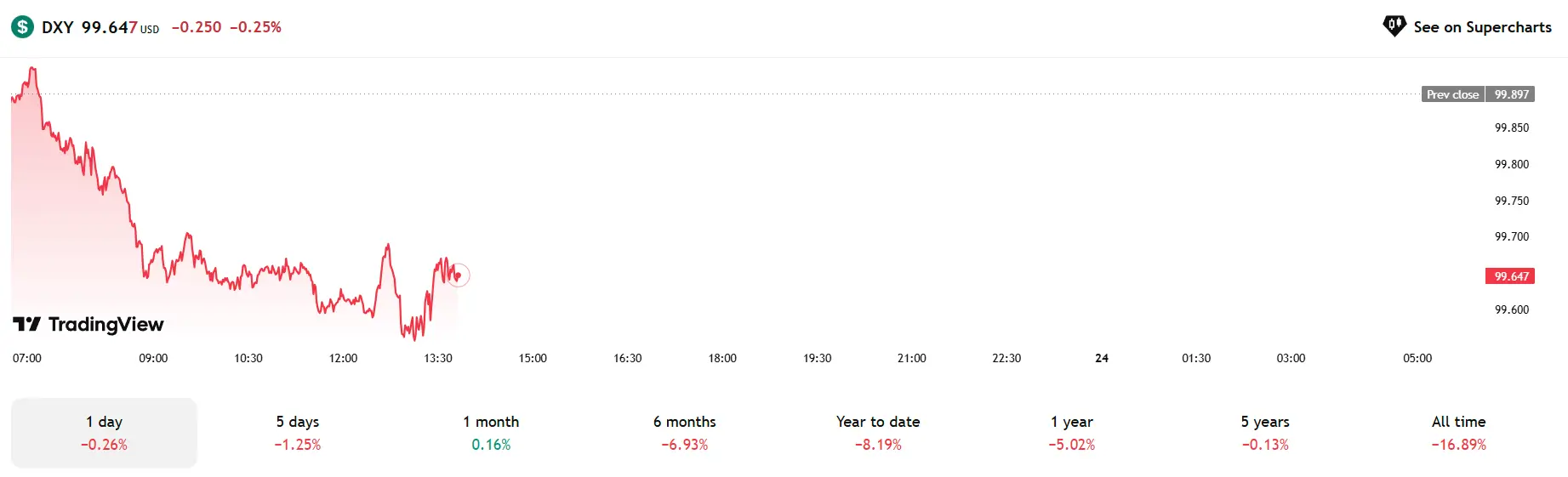Switch to the 6 months range

click(684, 433)
